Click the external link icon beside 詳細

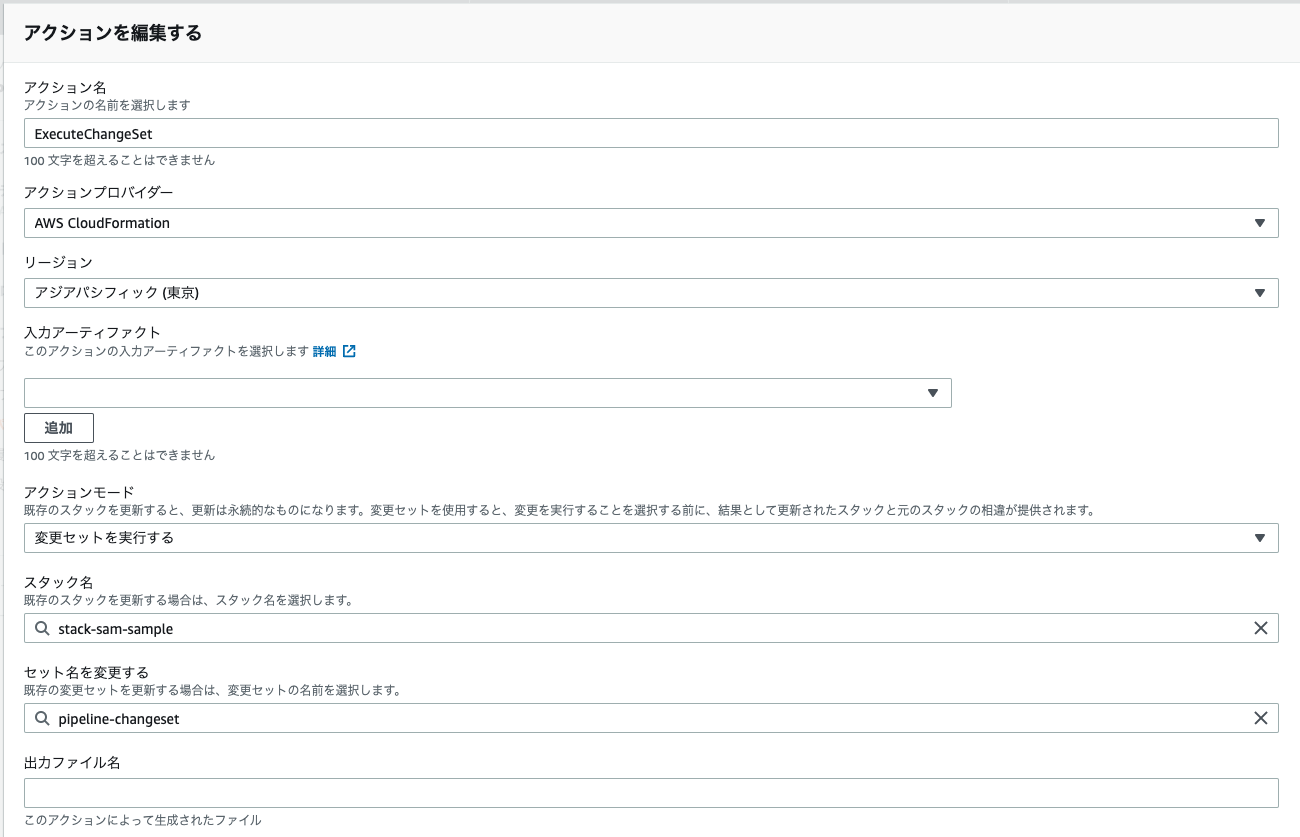point(348,351)
